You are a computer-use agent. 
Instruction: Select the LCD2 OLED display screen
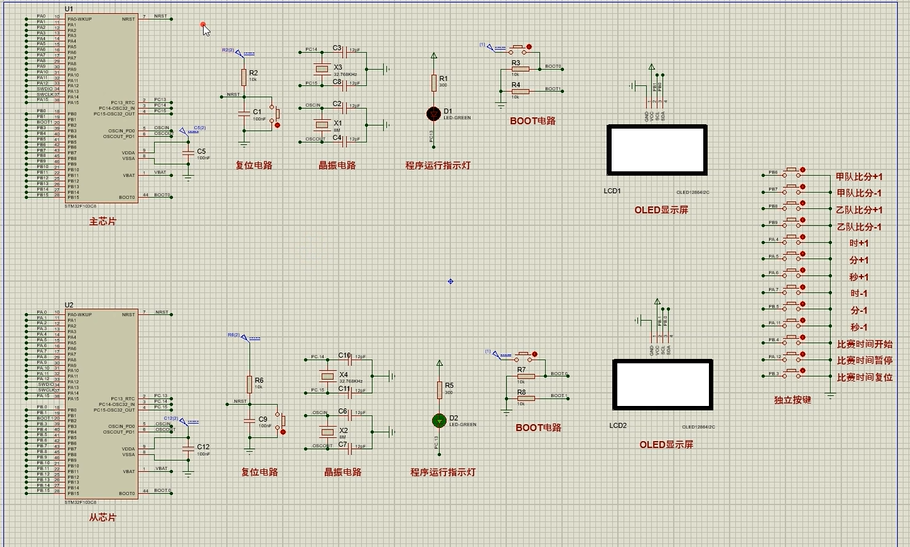[663, 385]
